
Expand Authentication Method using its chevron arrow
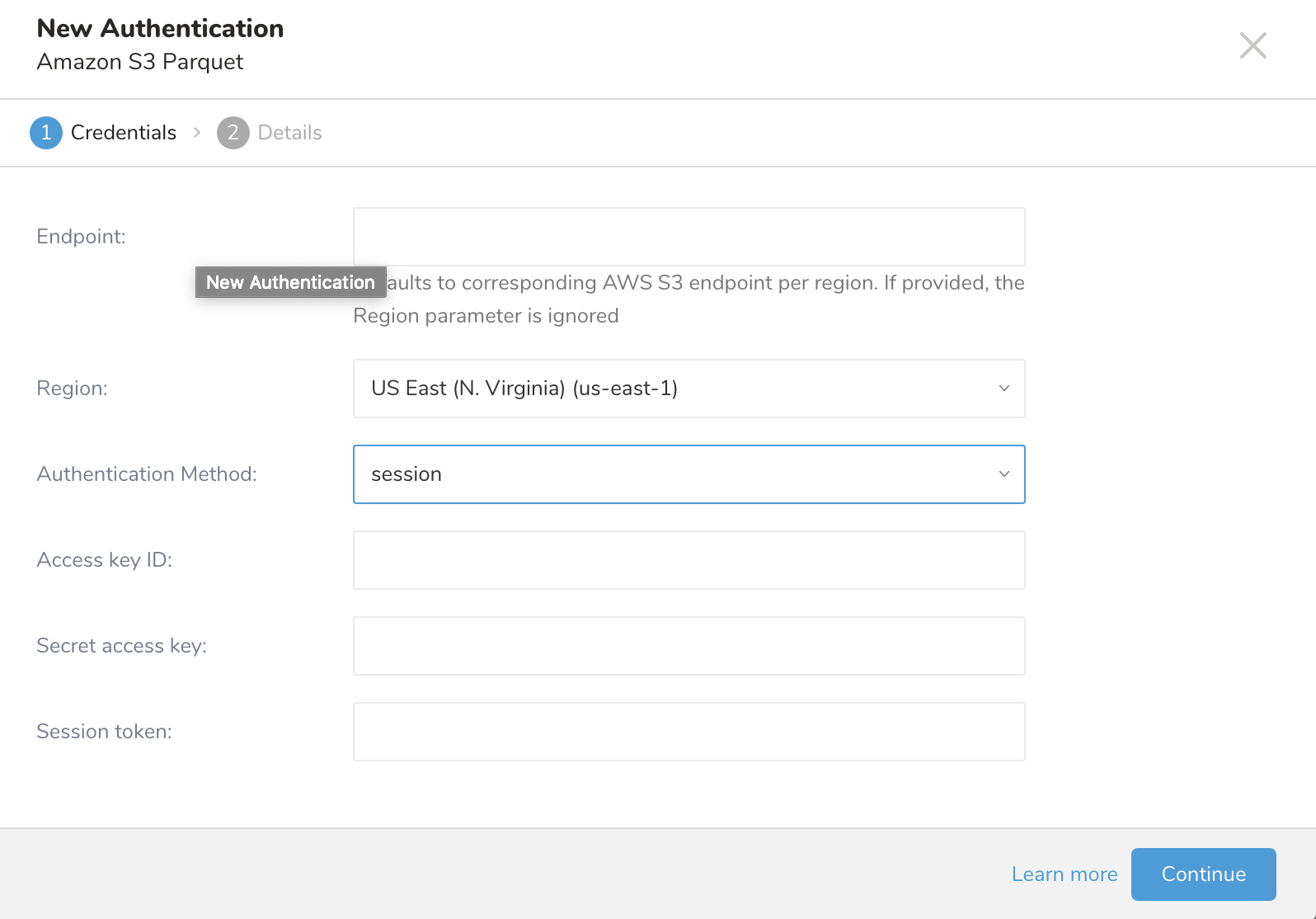tap(1003, 474)
